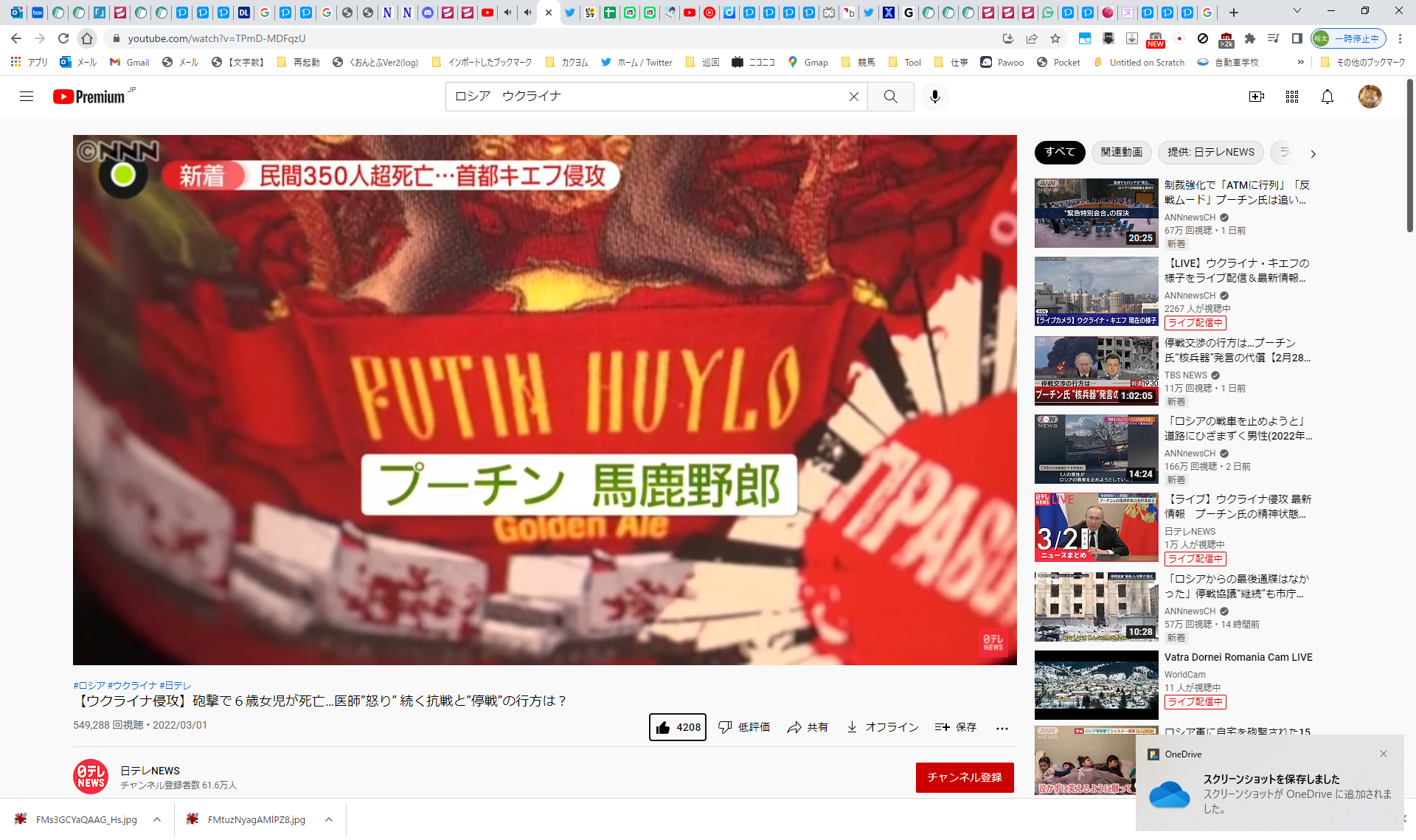
Task: Select the 関連動画 filter chip
Action: (1121, 153)
